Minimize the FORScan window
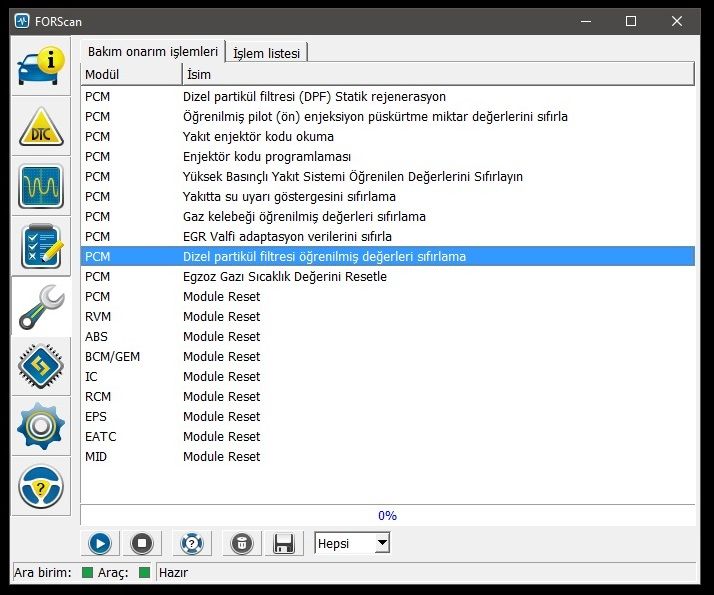 pyautogui.click(x=586, y=21)
